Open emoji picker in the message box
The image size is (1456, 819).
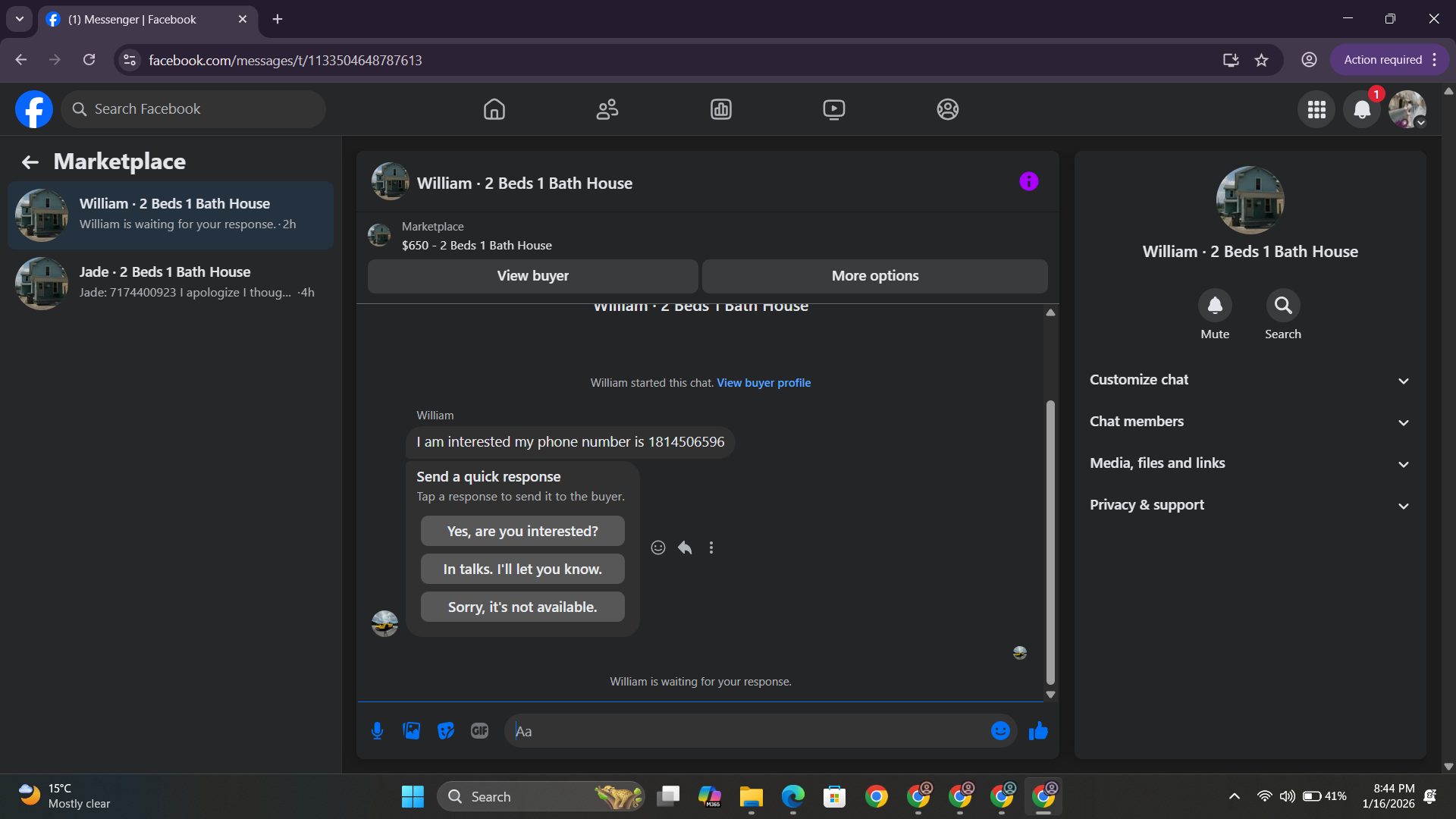point(1000,730)
